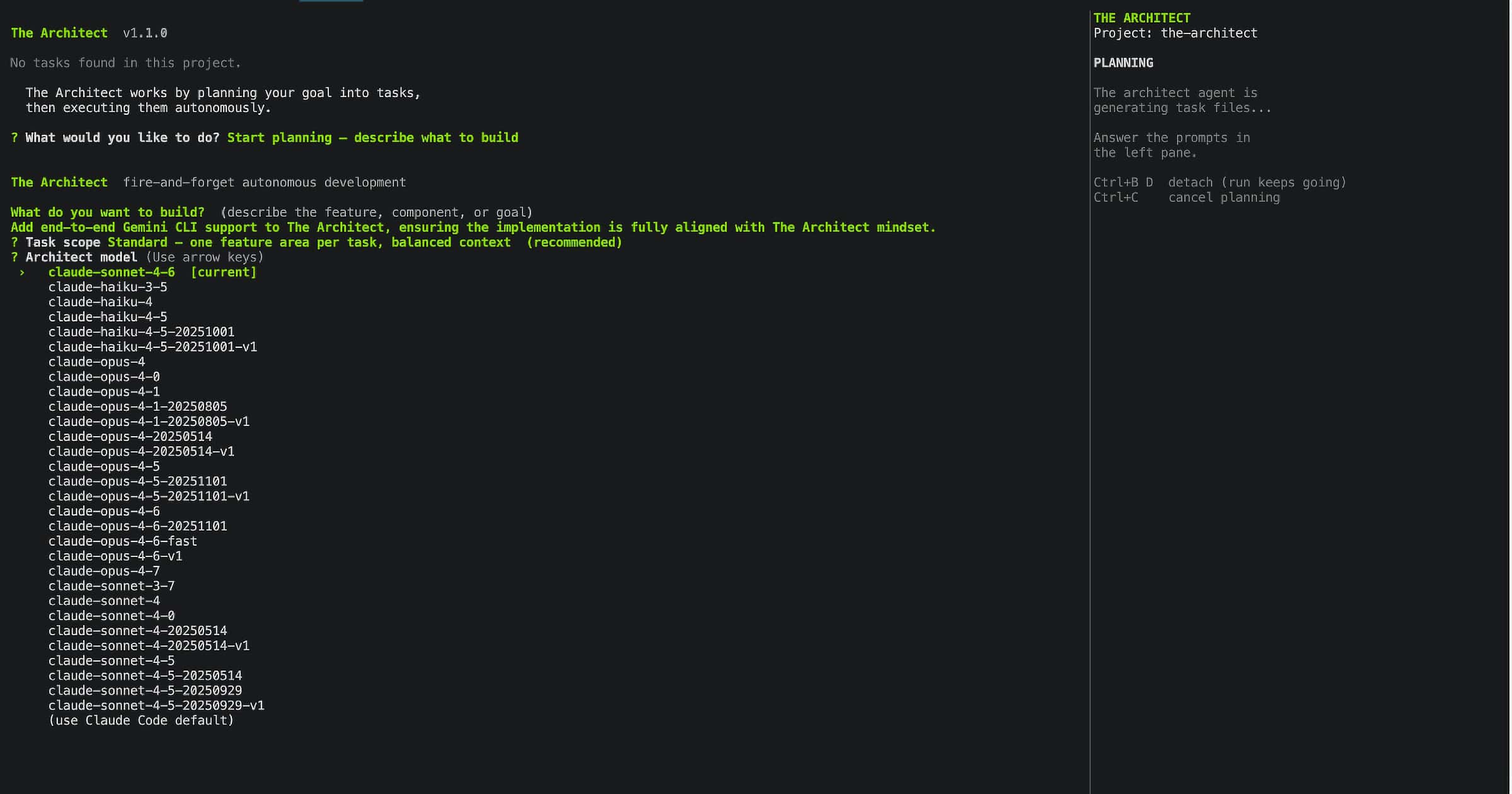Select the claude-sonnet-4-6 [current] model option
Screen dimensions: 1512x794
(152, 272)
